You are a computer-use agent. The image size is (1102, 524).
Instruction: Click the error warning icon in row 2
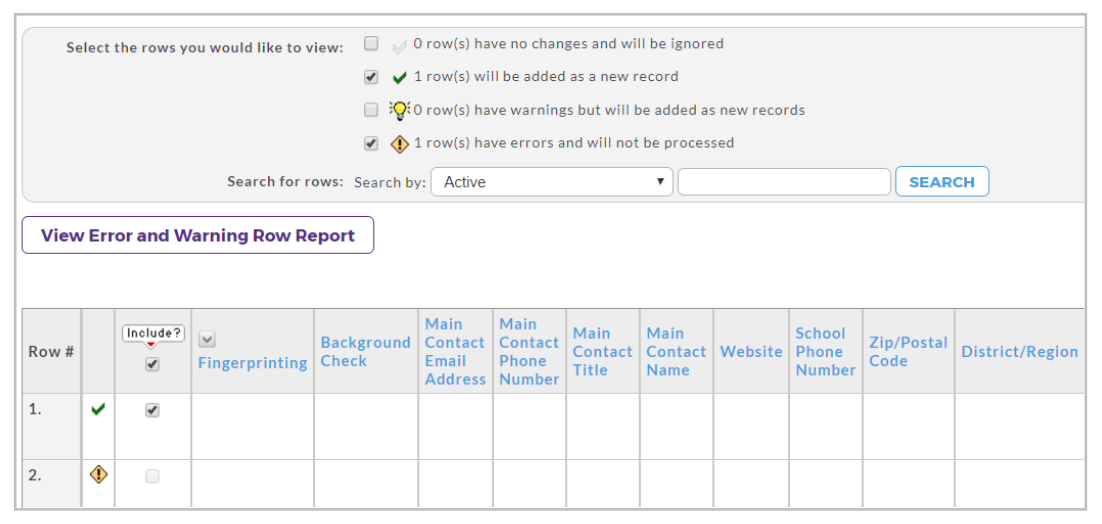coord(99,475)
